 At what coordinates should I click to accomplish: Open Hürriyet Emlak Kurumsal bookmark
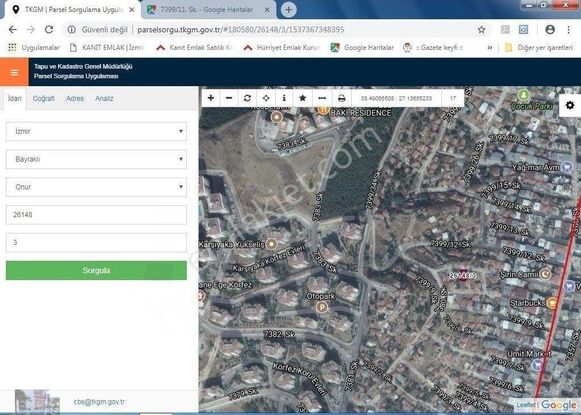[x=282, y=47]
